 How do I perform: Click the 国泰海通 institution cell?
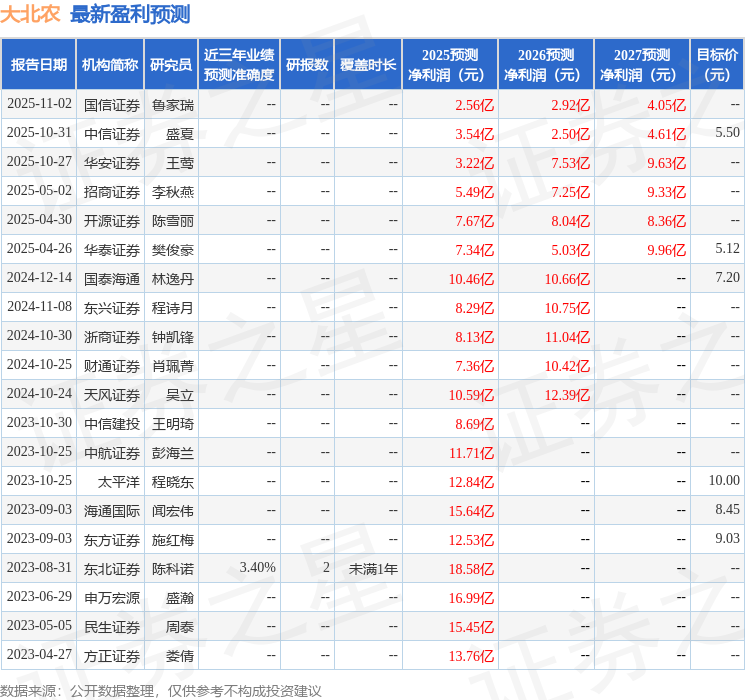[112, 279]
